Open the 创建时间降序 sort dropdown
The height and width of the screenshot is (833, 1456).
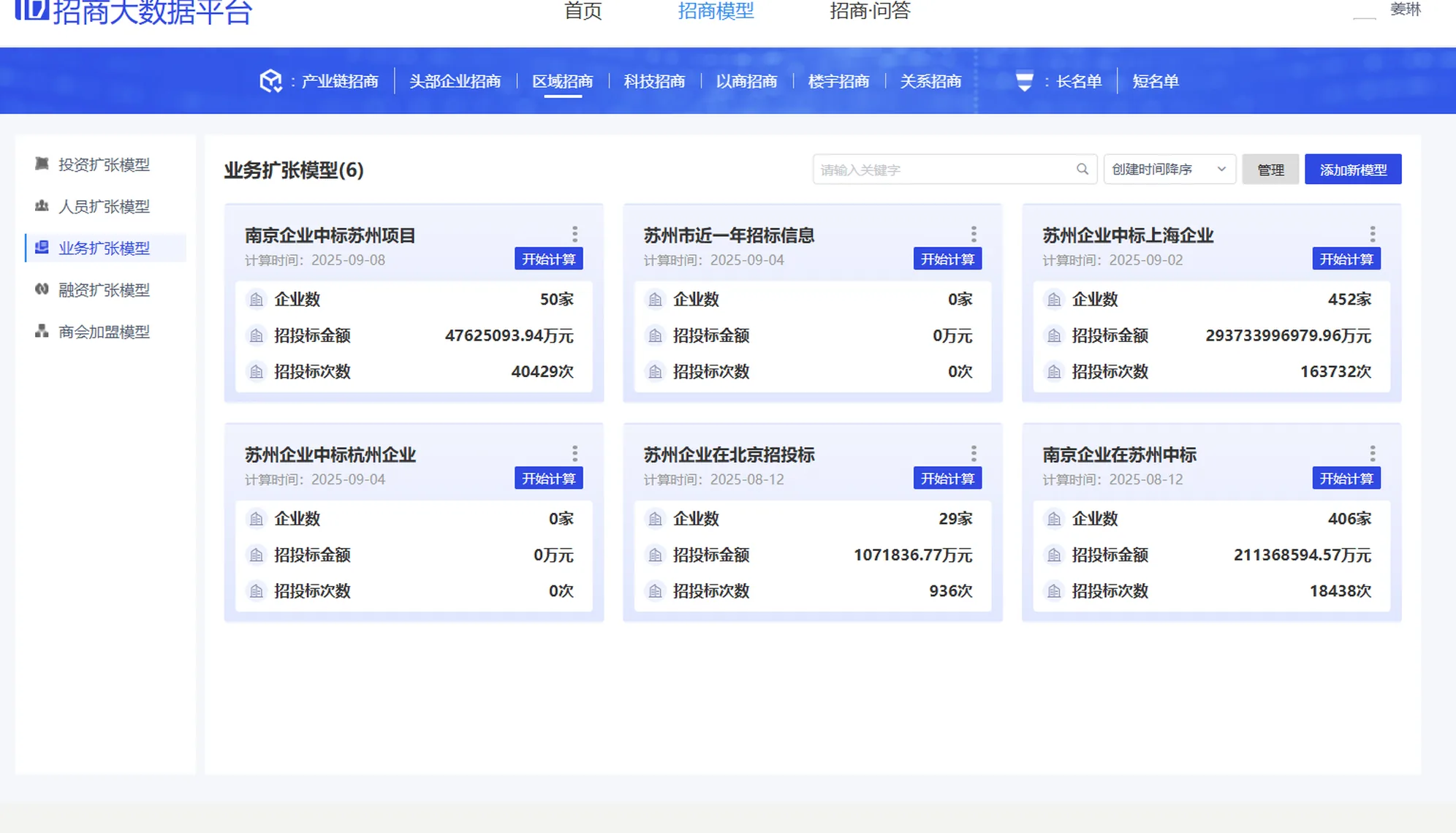pos(1169,170)
